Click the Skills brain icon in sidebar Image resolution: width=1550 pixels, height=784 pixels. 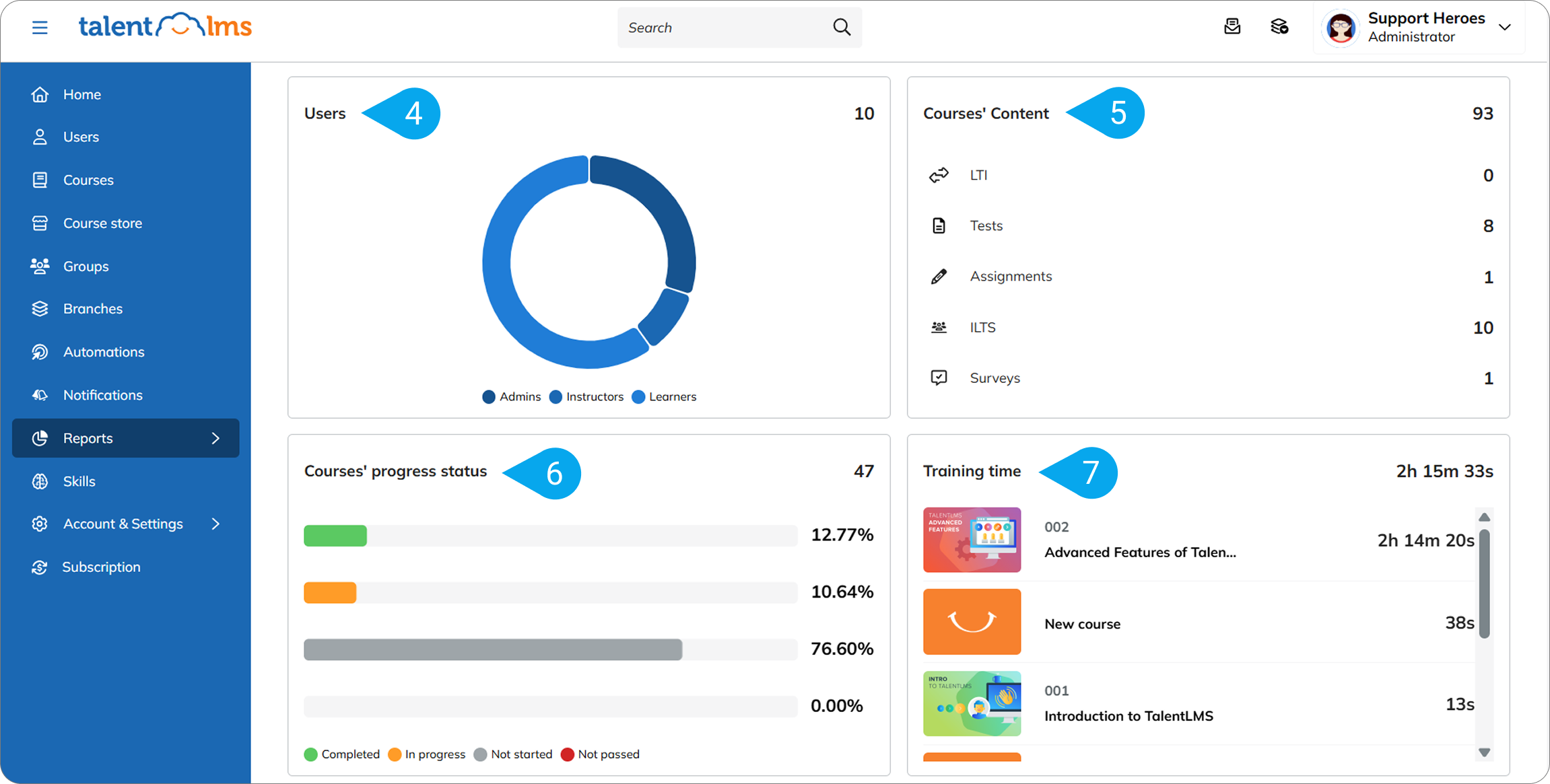[40, 481]
